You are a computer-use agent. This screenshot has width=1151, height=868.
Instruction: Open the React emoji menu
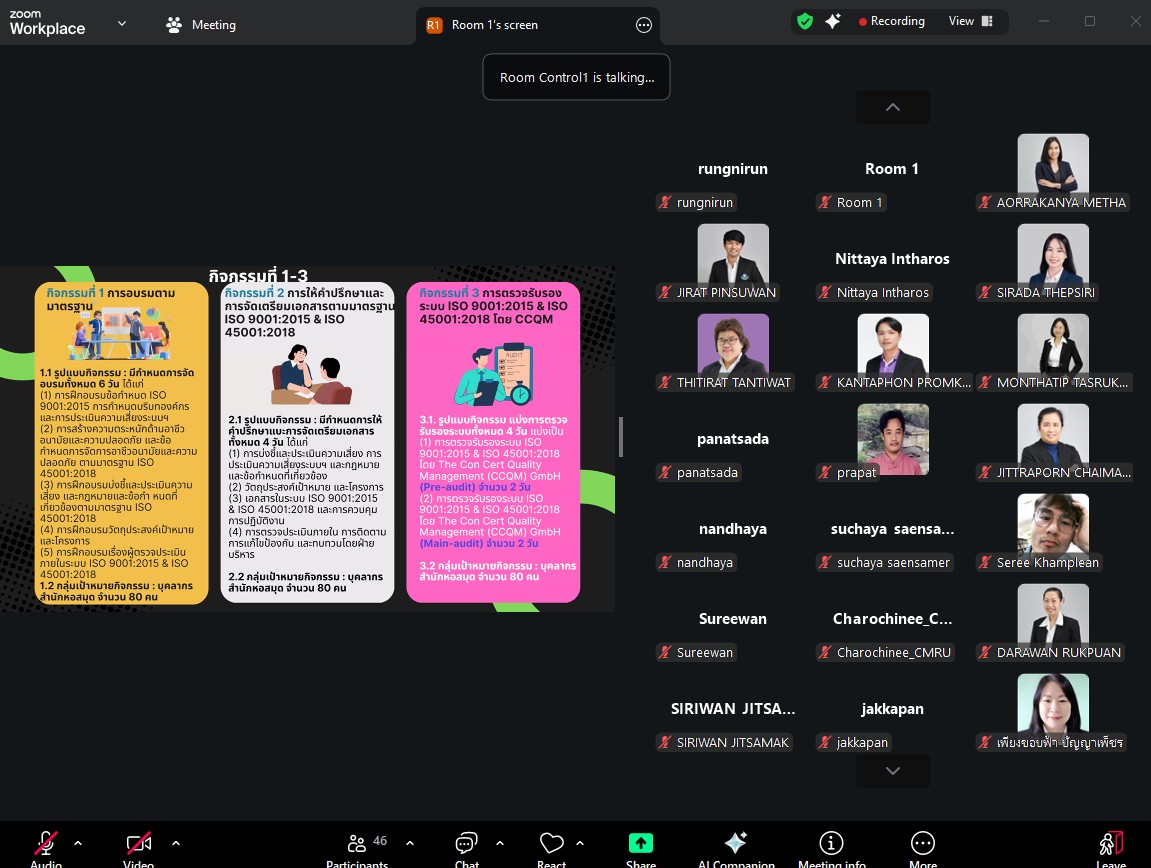tap(551, 845)
